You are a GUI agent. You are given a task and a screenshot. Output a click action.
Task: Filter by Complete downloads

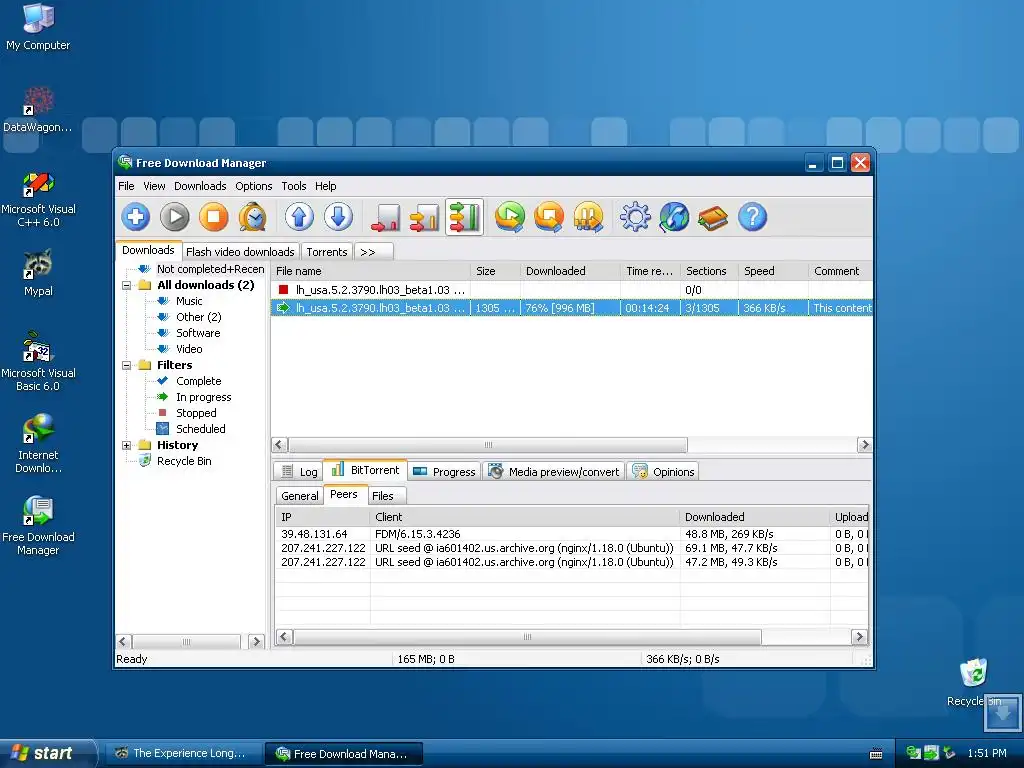click(x=199, y=381)
